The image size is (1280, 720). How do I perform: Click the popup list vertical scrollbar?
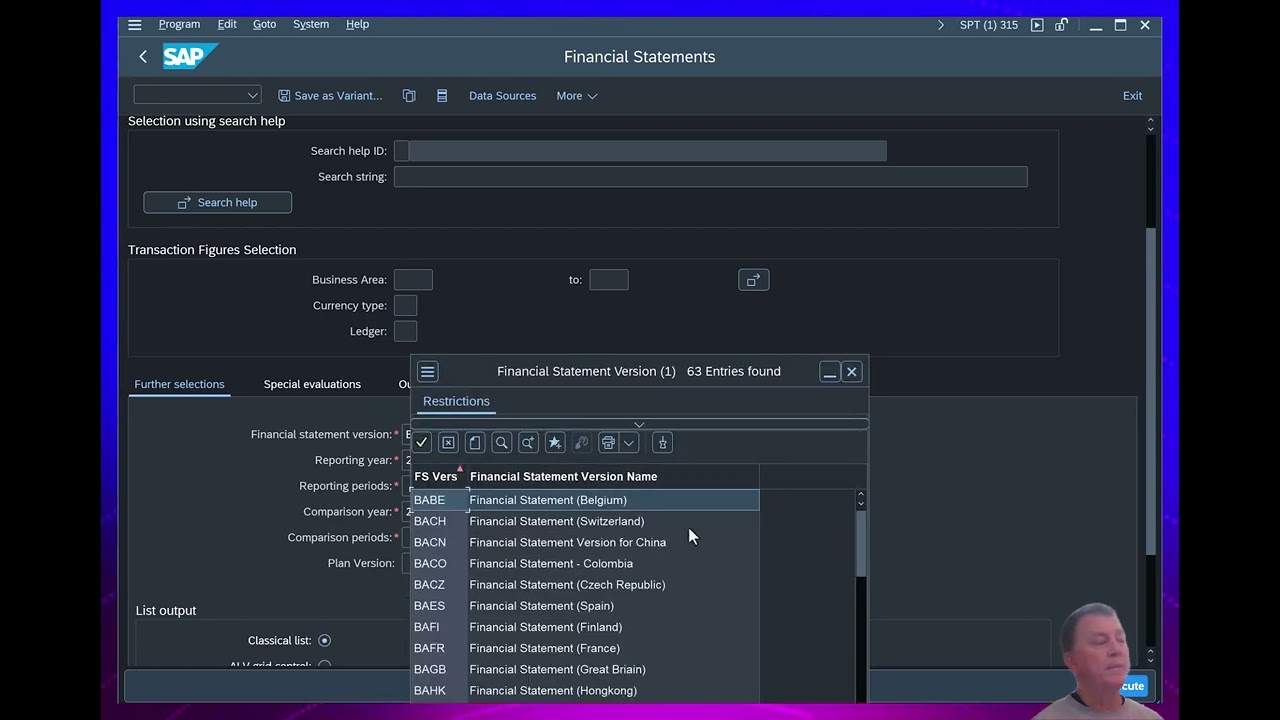[x=861, y=543]
